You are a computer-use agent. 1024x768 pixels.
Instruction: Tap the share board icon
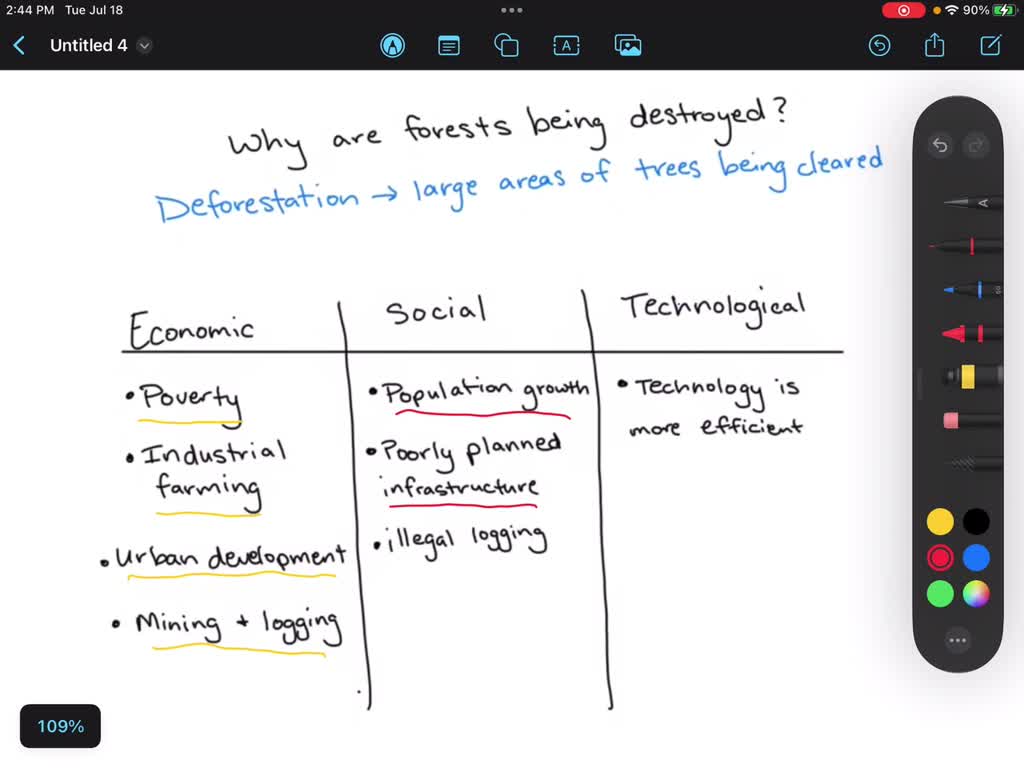tap(935, 45)
